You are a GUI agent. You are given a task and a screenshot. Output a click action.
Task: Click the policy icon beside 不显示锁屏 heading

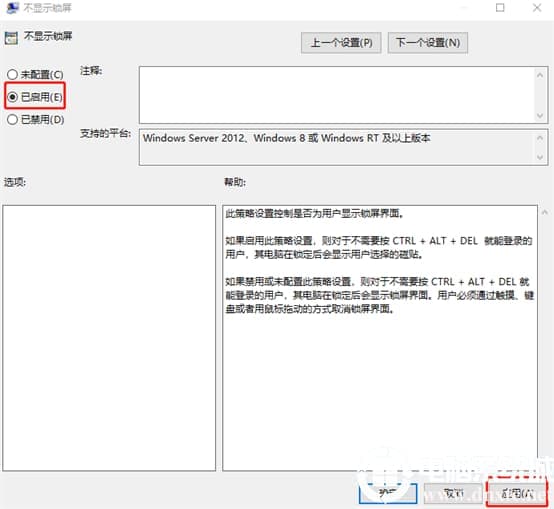(x=11, y=38)
